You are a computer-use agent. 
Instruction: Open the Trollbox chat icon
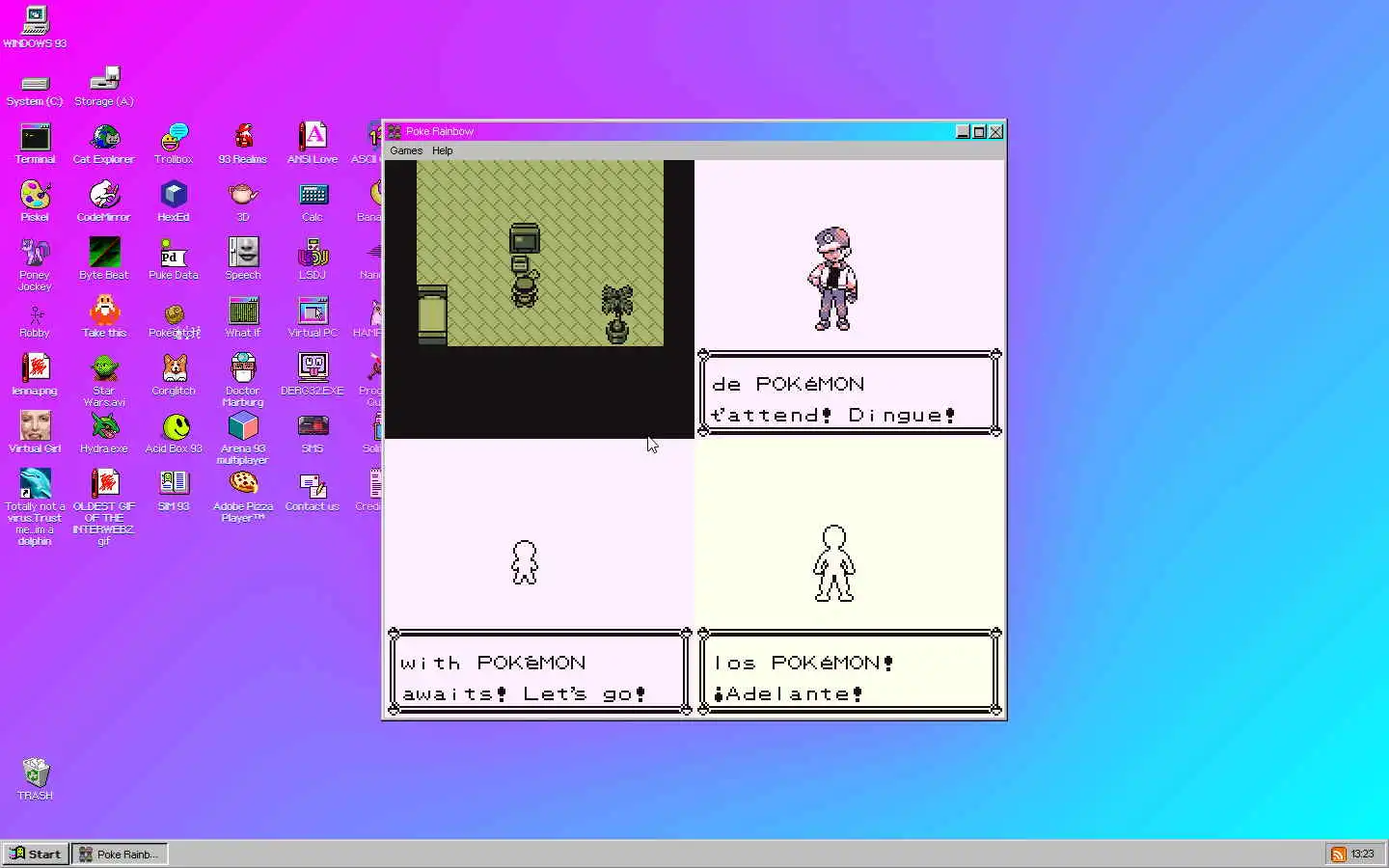174,145
